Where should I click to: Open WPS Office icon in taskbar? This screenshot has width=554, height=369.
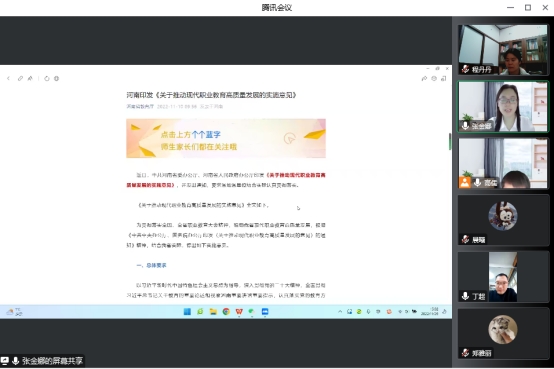(239, 311)
